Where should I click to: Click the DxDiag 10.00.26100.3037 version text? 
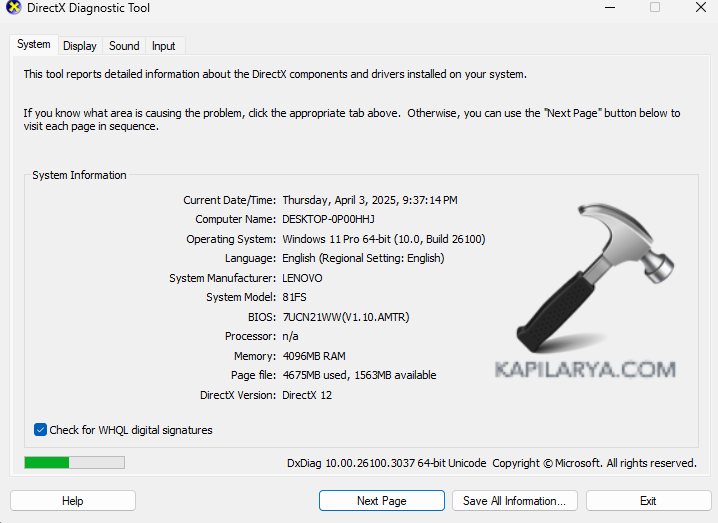pyautogui.click(x=386, y=463)
